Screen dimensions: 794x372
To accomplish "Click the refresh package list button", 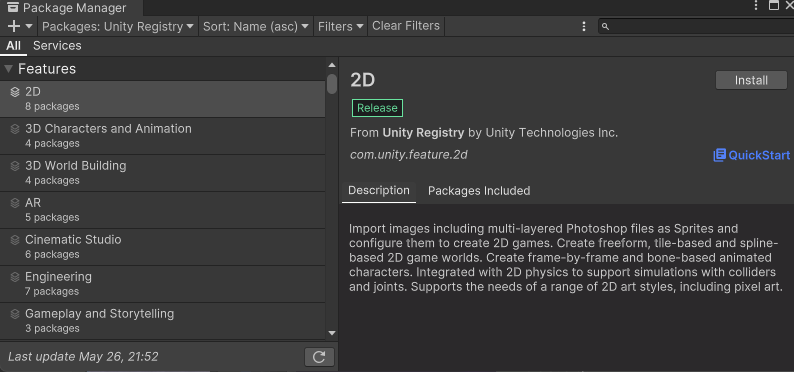I will 319,357.
